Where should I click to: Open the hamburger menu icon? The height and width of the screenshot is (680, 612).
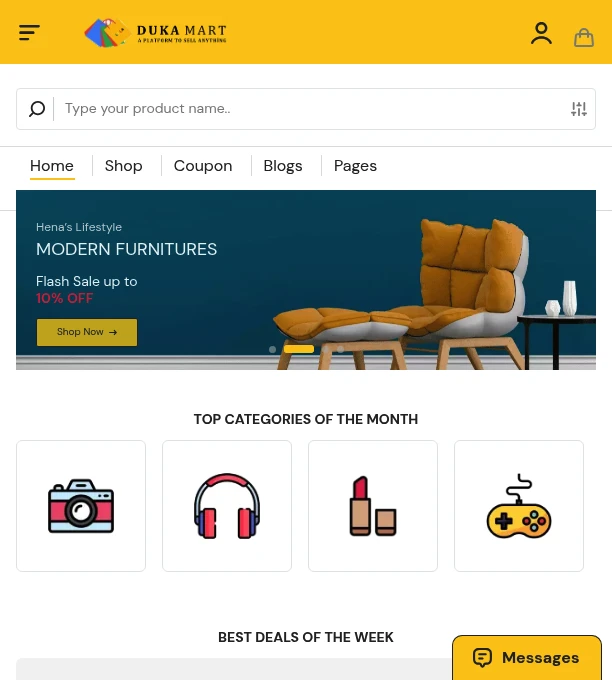(29, 32)
